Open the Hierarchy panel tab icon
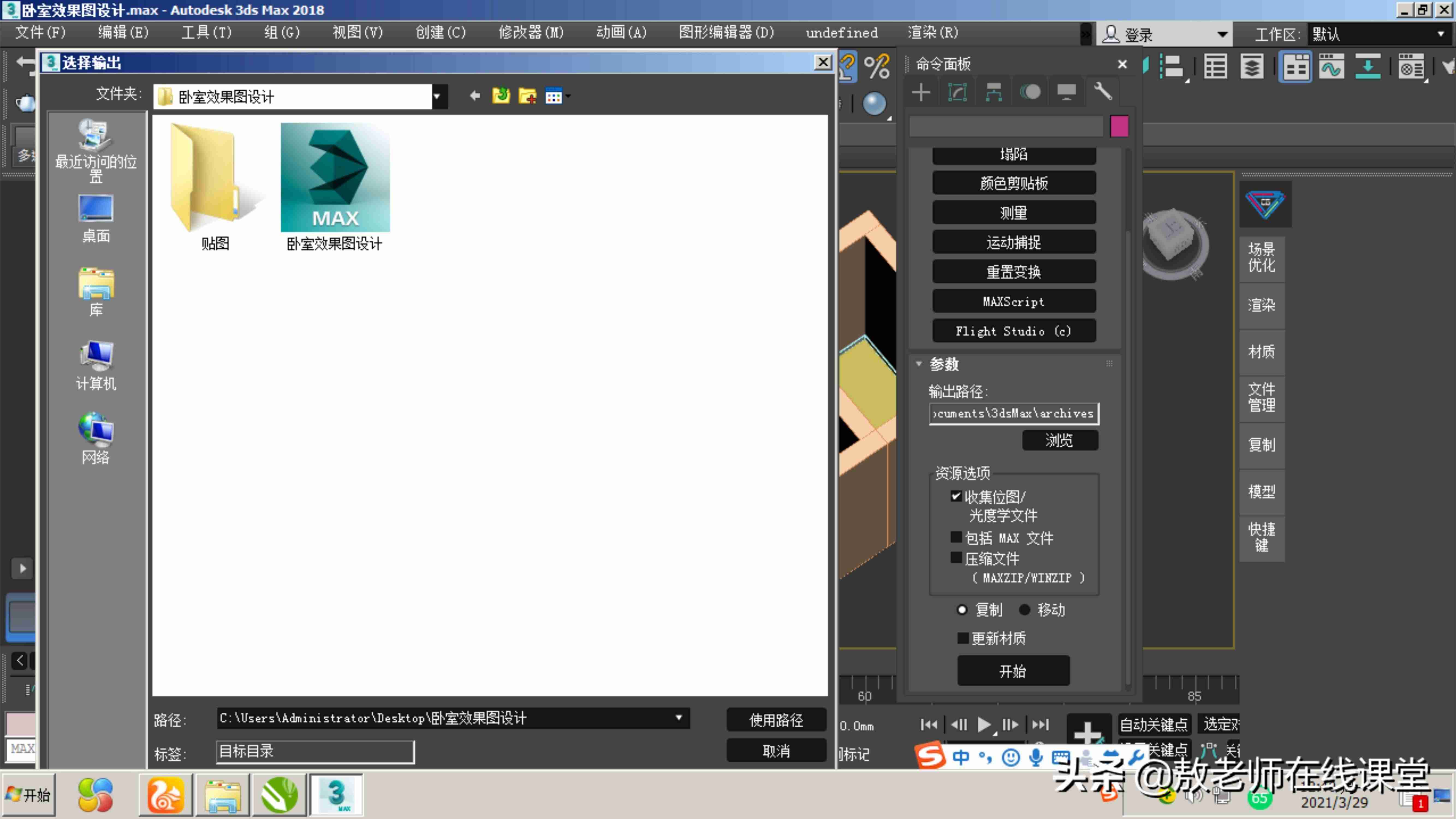 click(994, 91)
